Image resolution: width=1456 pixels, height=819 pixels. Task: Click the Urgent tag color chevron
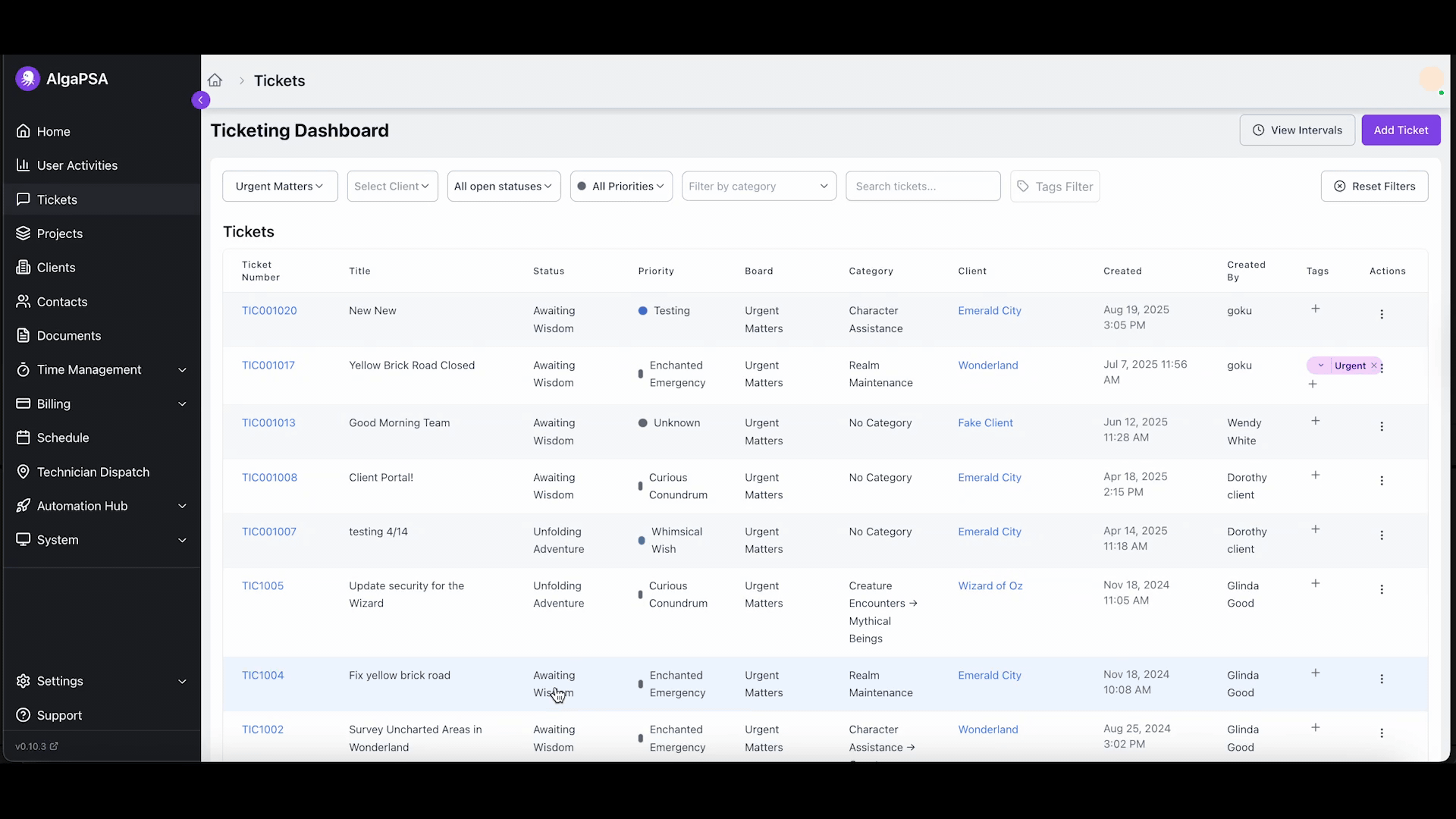(x=1321, y=366)
